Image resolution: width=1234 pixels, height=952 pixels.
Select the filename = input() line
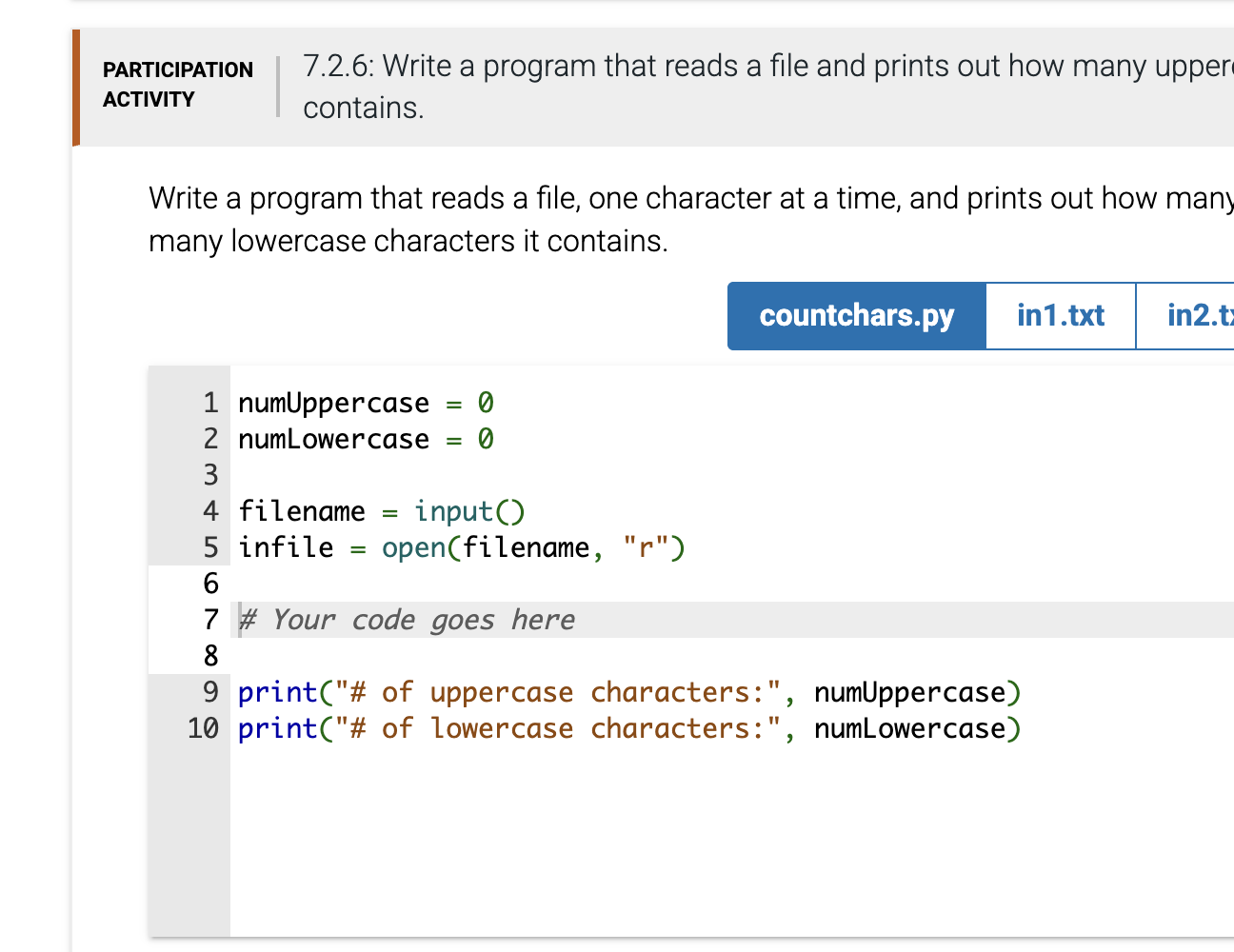(x=381, y=511)
